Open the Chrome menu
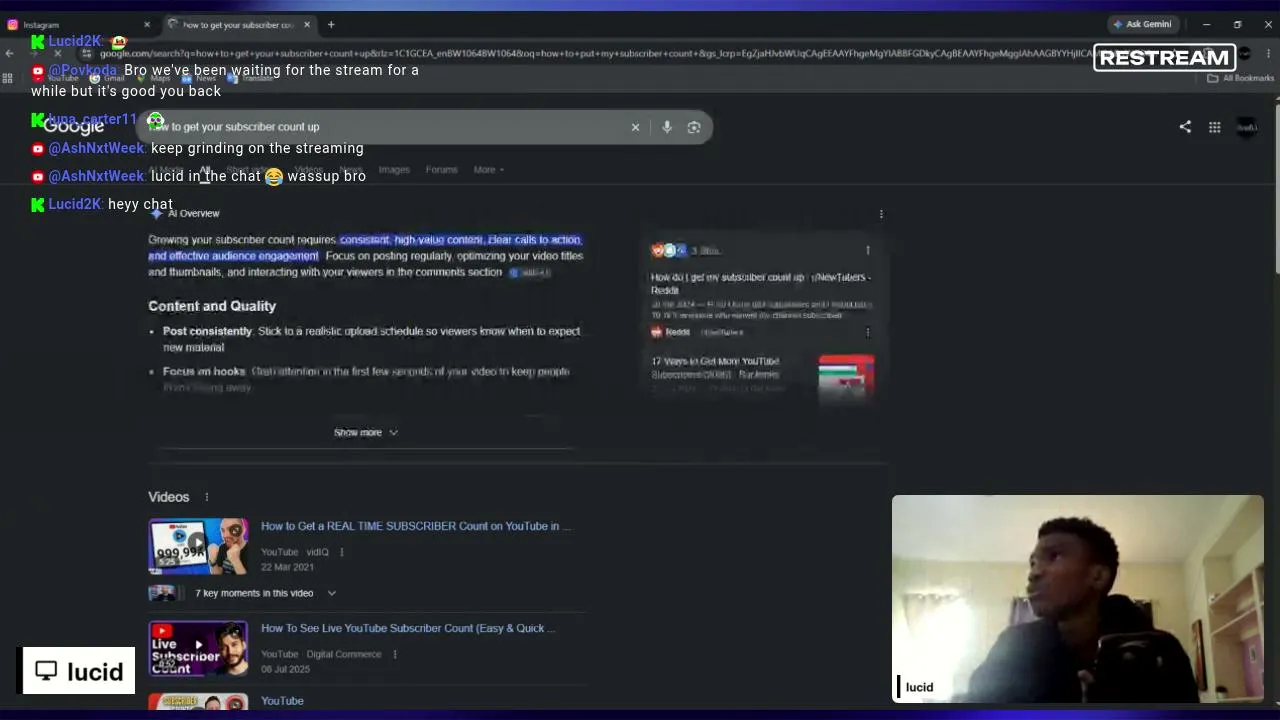 pos(1269,53)
